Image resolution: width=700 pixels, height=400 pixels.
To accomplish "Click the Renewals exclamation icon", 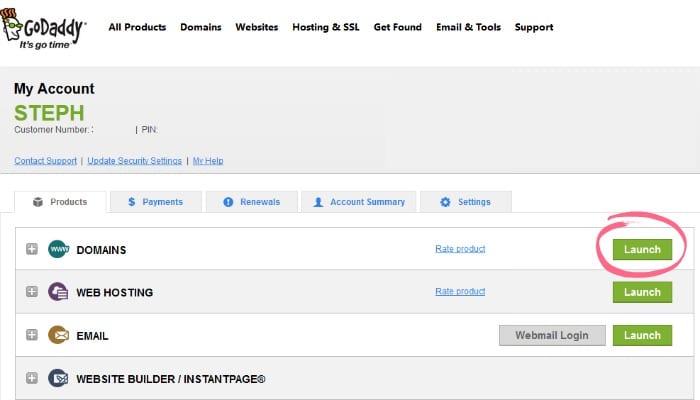I will click(228, 202).
